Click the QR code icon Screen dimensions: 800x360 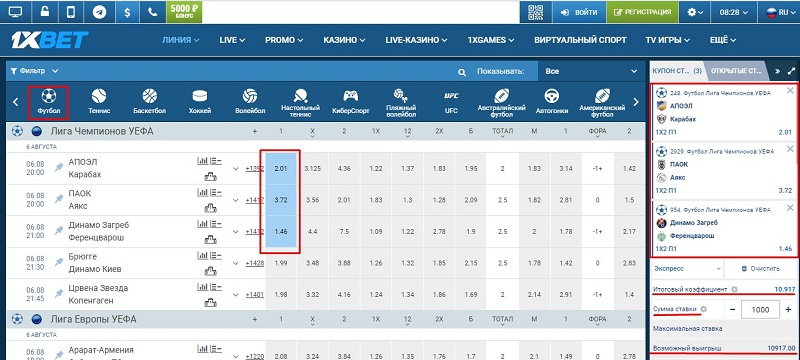point(535,12)
